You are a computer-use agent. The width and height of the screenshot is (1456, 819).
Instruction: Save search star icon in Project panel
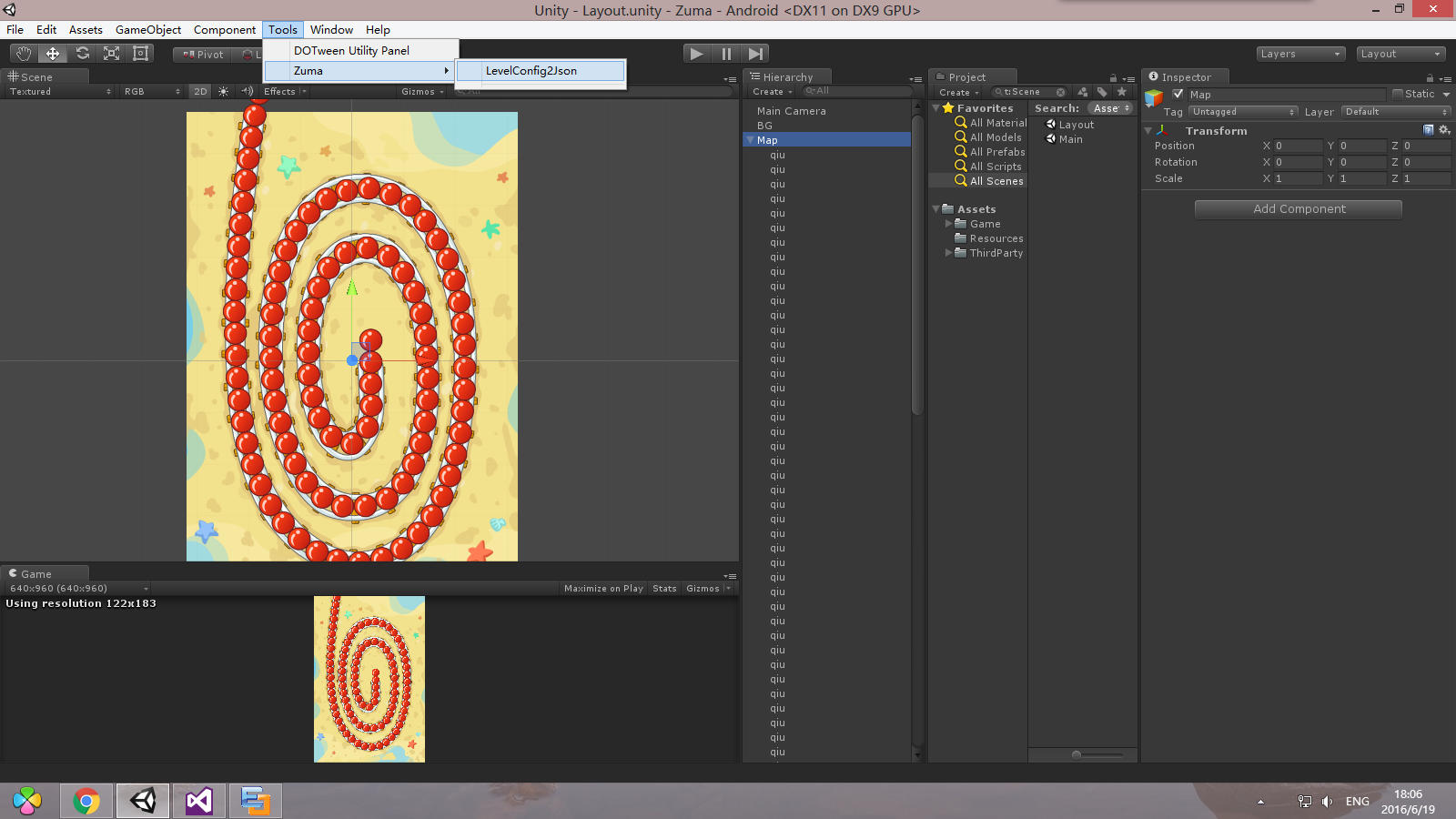pos(1122,92)
